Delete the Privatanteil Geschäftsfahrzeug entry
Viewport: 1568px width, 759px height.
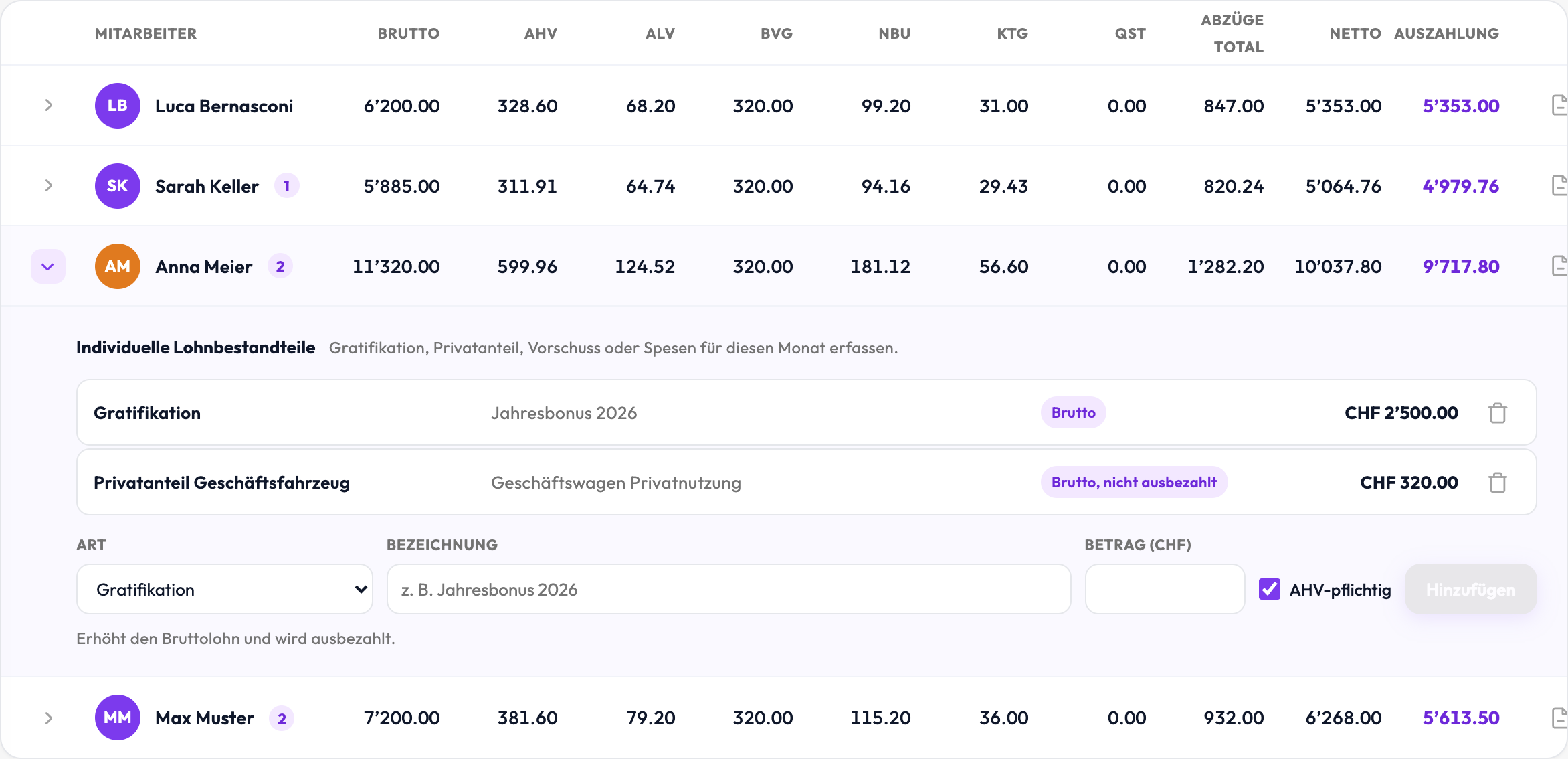coord(1498,483)
